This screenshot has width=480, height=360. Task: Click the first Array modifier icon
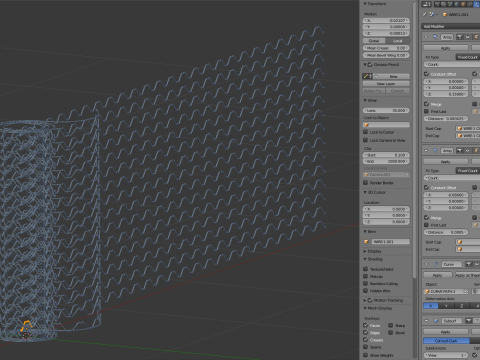point(436,37)
